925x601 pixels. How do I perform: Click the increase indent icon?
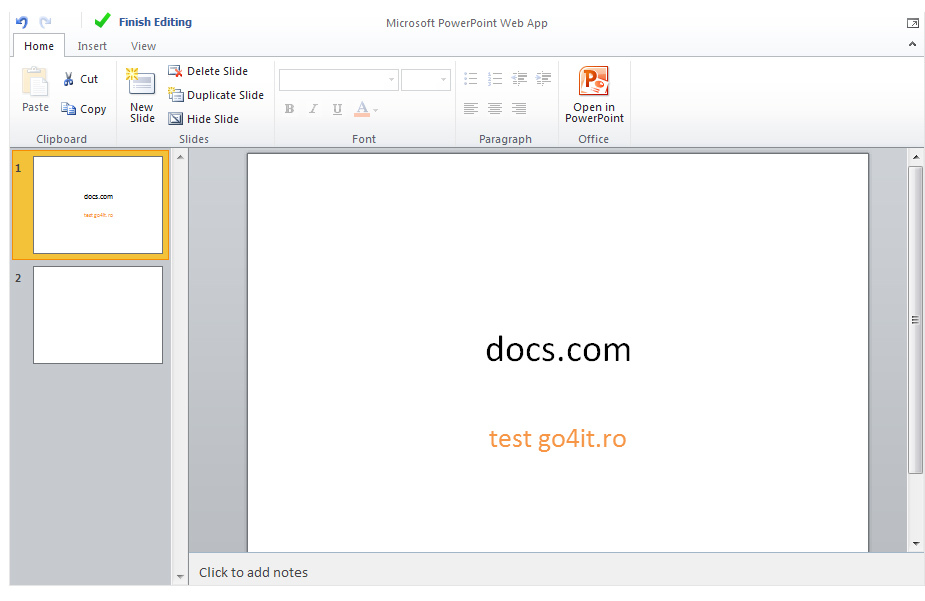coord(543,79)
